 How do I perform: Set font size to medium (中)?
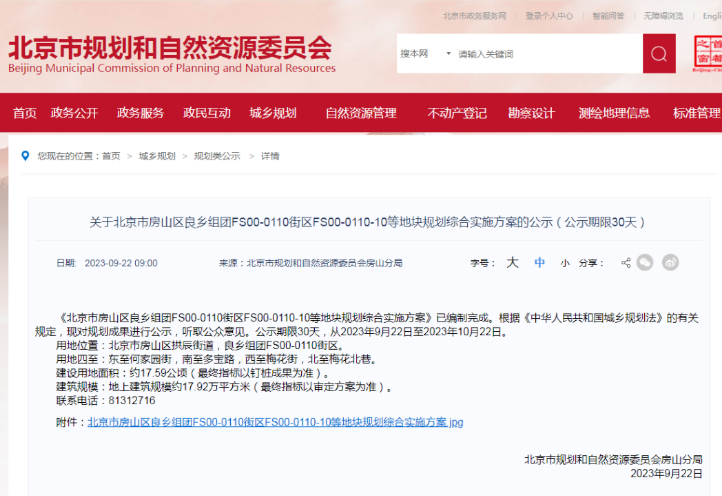tap(540, 263)
